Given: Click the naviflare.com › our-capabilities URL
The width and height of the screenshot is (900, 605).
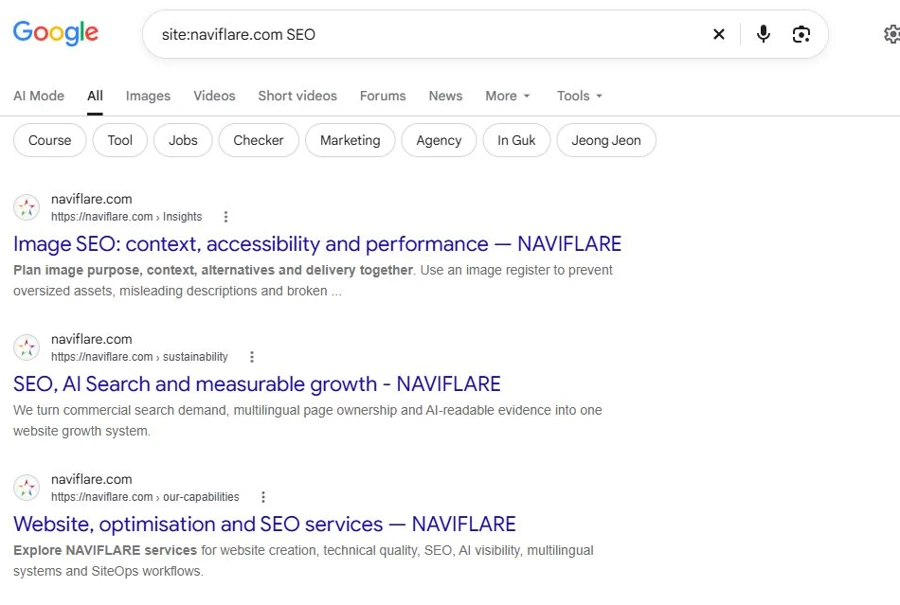Looking at the screenshot, I should click(x=145, y=497).
